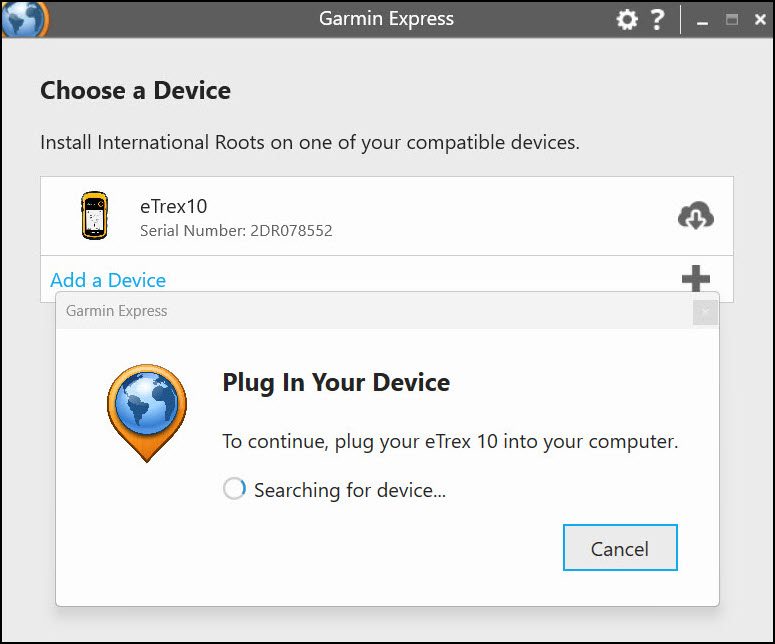Select the eTrex10 device name
The width and height of the screenshot is (775, 644).
coord(173,207)
